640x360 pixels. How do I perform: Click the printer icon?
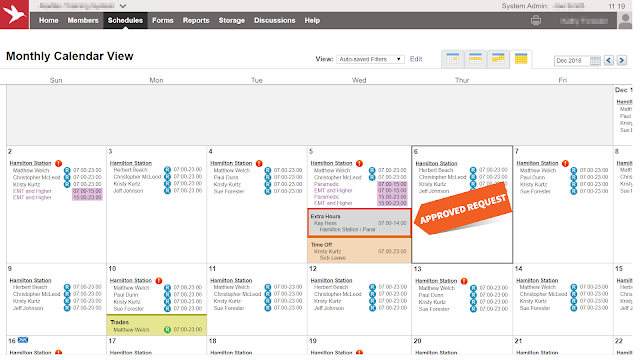pyautogui.click(x=536, y=20)
